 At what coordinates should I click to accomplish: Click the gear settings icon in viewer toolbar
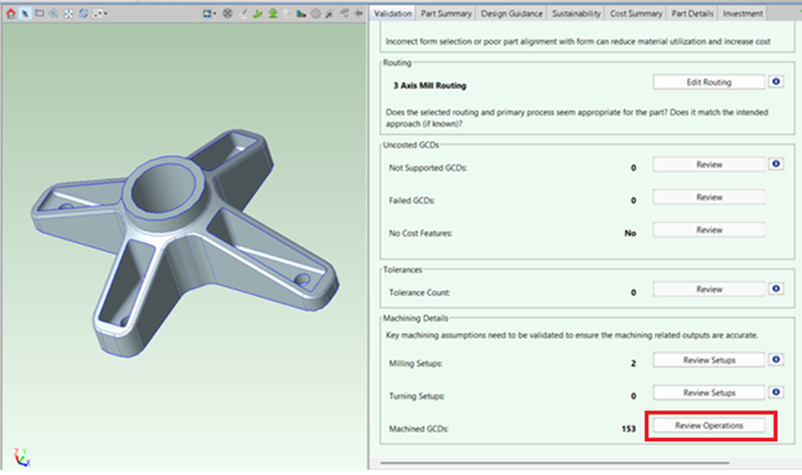(x=316, y=14)
